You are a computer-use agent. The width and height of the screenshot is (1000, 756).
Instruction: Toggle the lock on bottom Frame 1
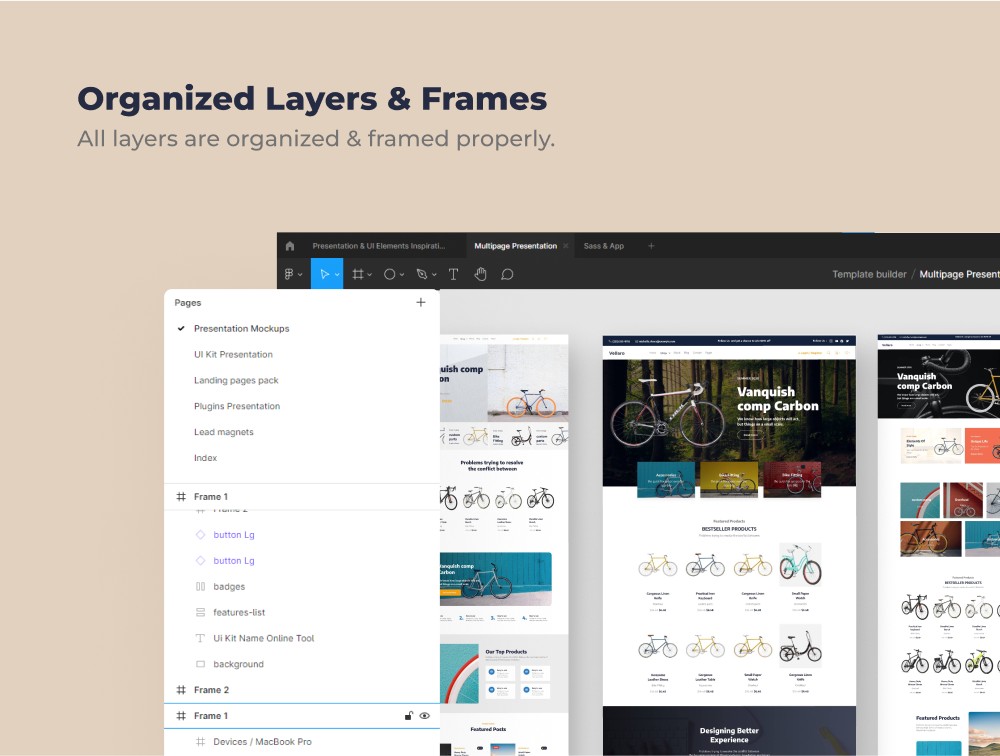[409, 716]
